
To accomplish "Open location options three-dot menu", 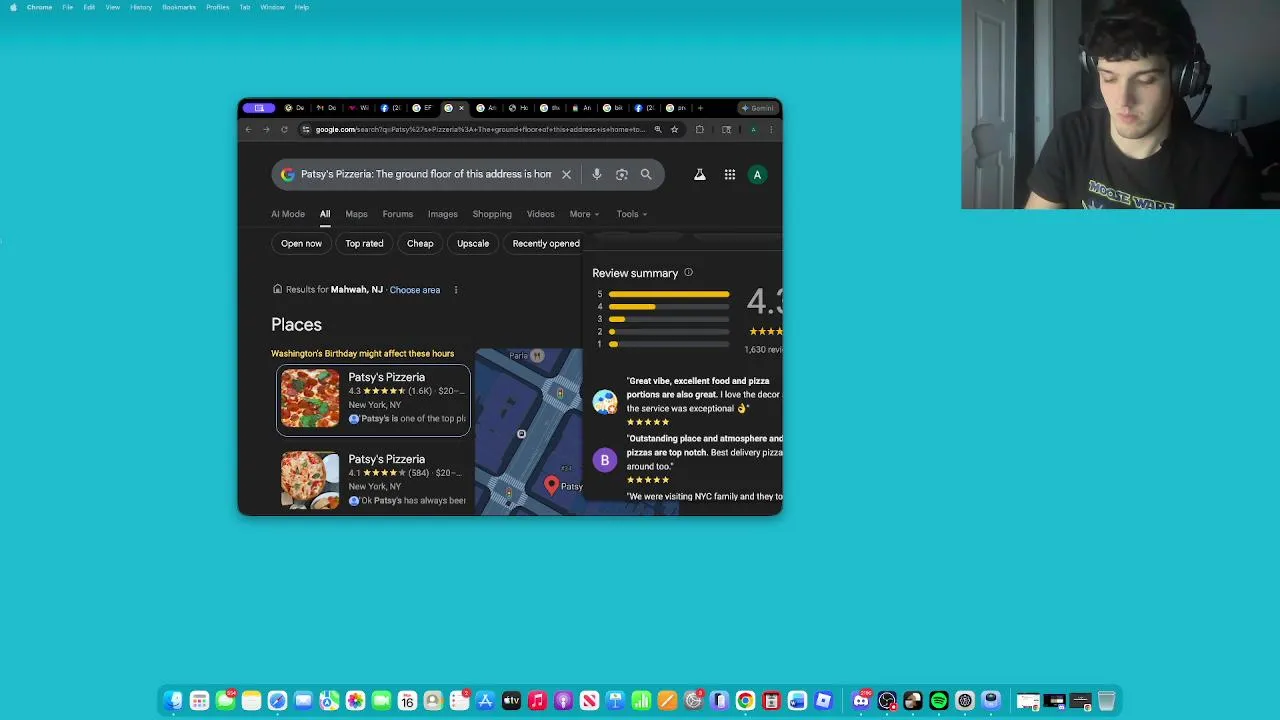I will point(455,290).
